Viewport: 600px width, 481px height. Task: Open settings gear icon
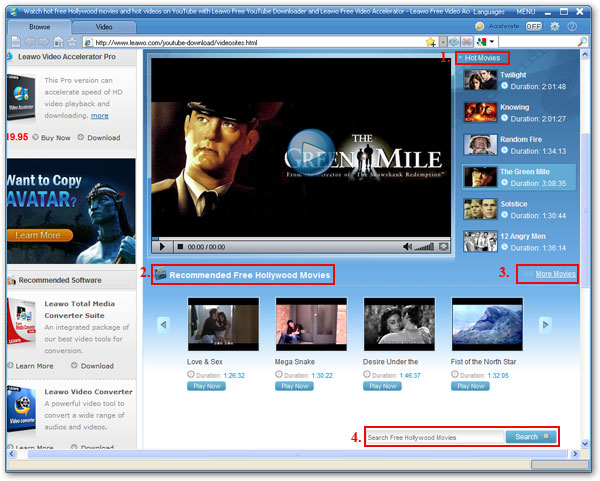coord(554,26)
